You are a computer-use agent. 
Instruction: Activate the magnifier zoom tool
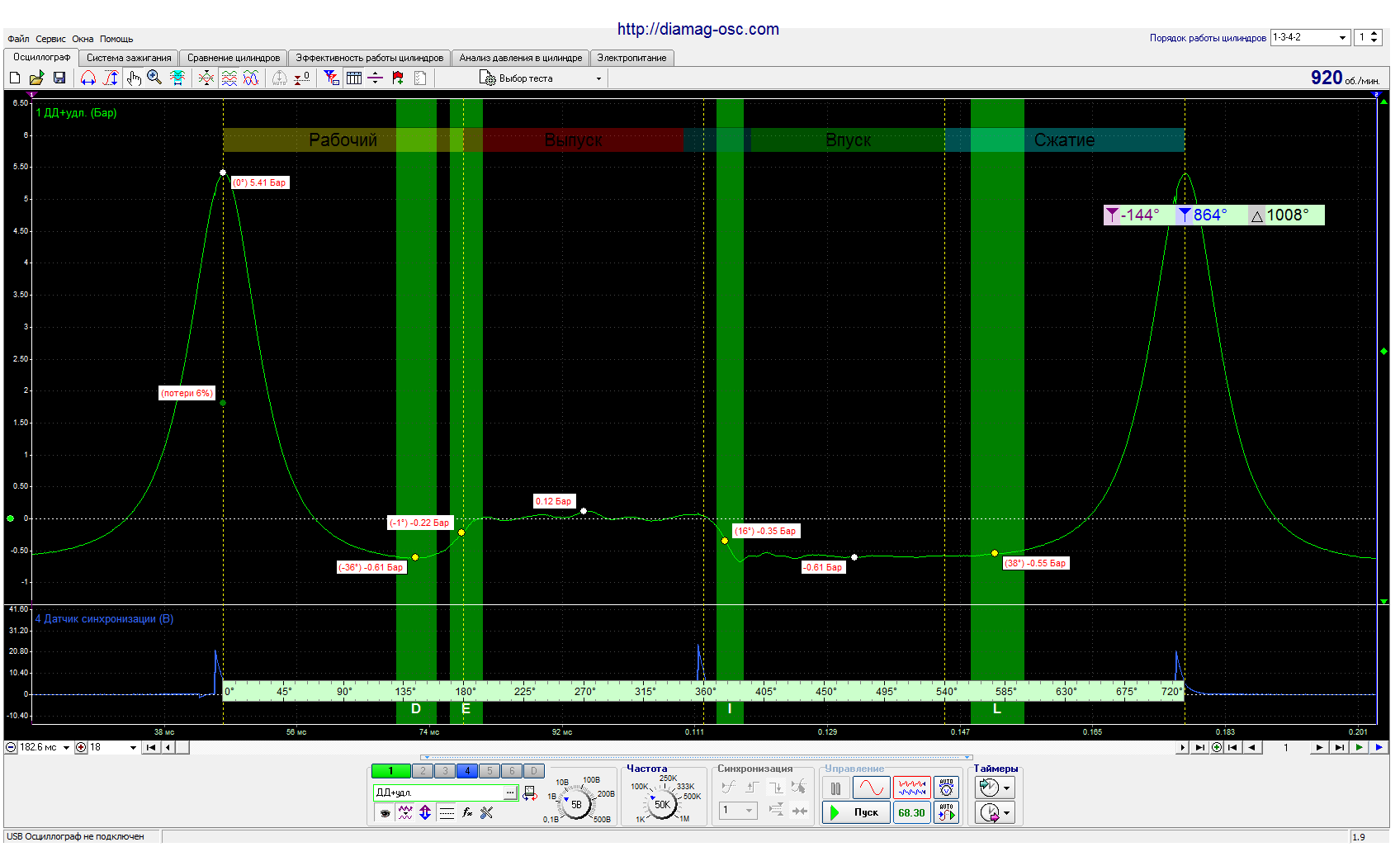(154, 78)
